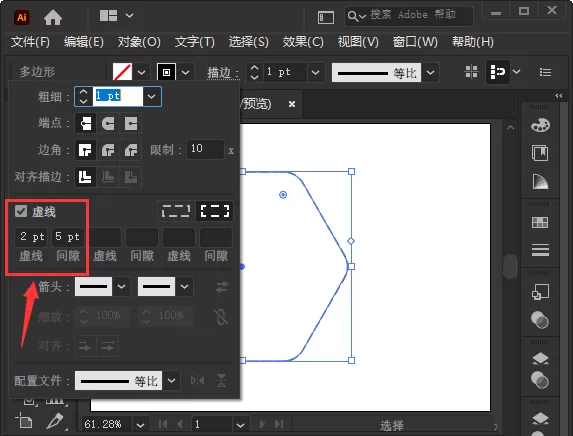Select the projecting cap endpoint icon
The height and width of the screenshot is (436, 573).
click(130, 124)
